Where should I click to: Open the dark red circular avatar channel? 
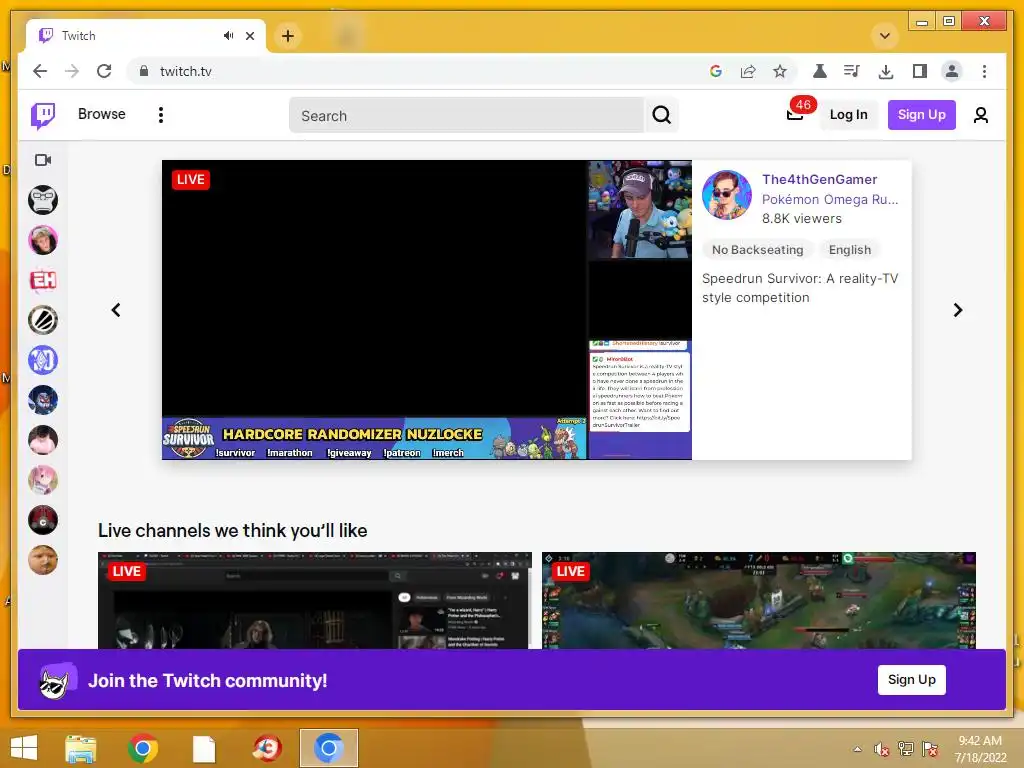coord(43,520)
